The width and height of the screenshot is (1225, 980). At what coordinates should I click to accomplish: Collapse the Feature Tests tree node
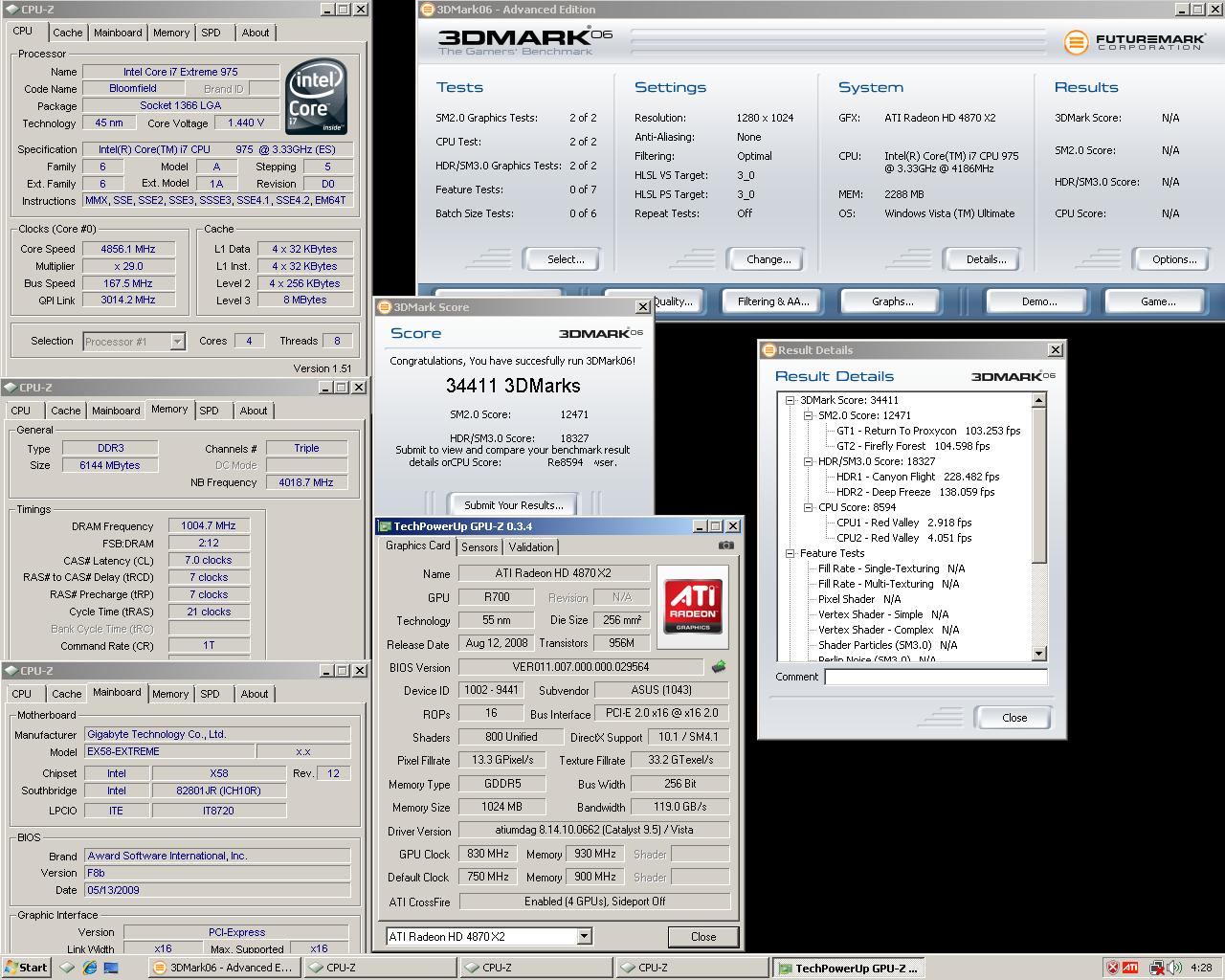(x=791, y=553)
